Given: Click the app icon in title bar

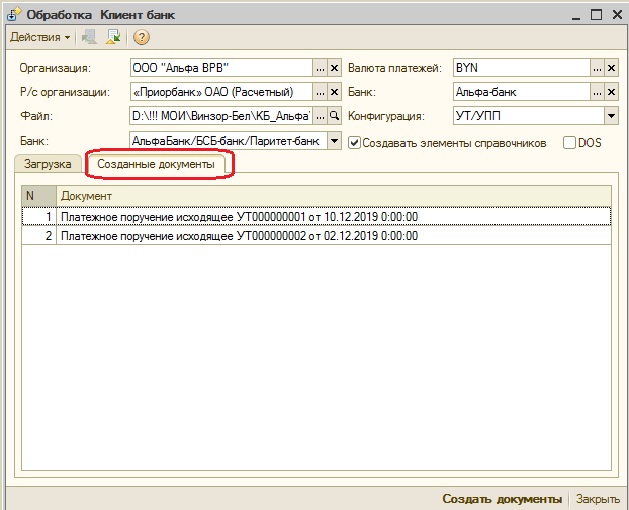Looking at the screenshot, I should tap(14, 14).
